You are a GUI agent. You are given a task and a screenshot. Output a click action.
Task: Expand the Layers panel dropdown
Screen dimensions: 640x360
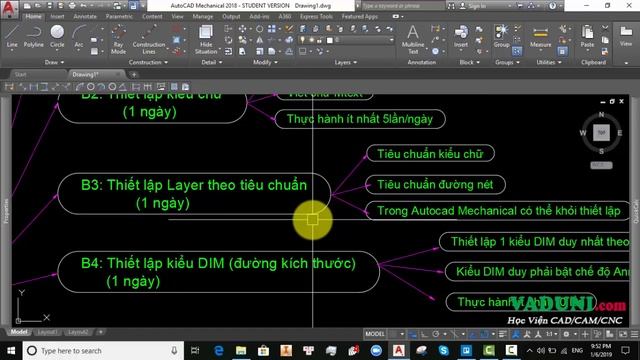[x=346, y=62]
